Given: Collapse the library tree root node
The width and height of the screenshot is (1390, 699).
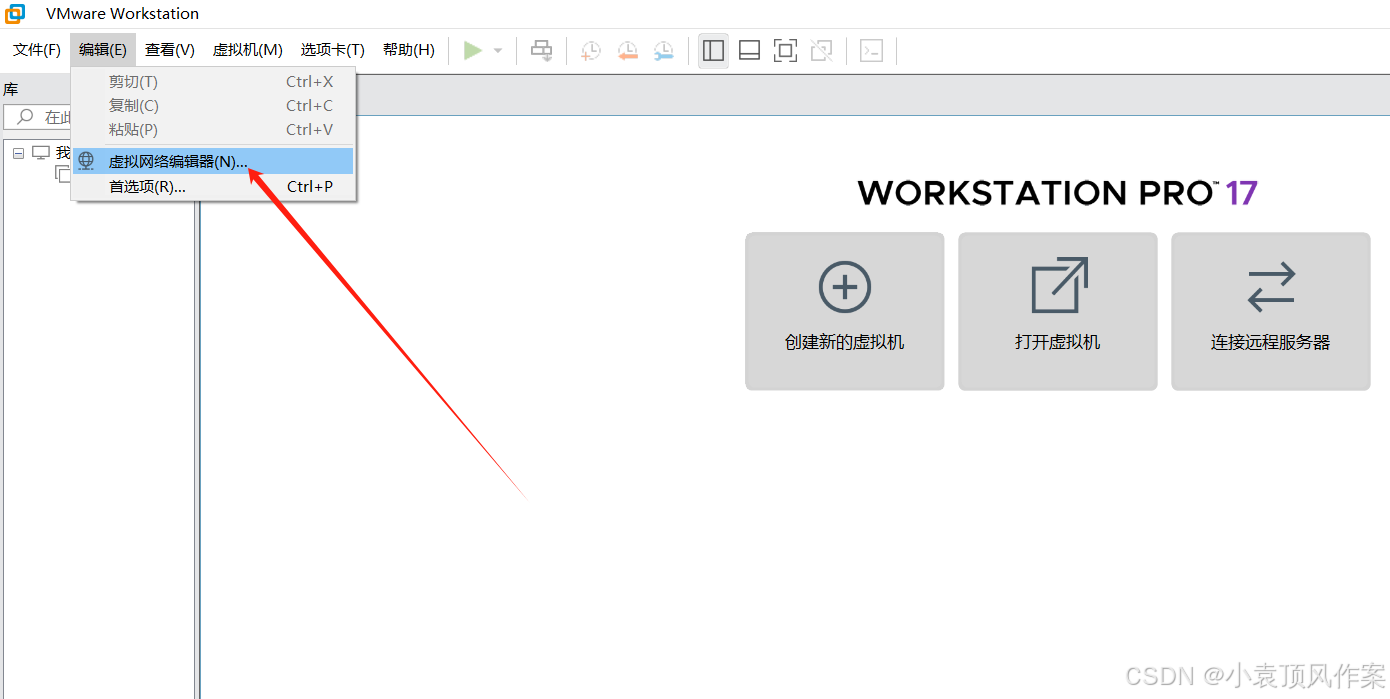Looking at the screenshot, I should (x=18, y=154).
